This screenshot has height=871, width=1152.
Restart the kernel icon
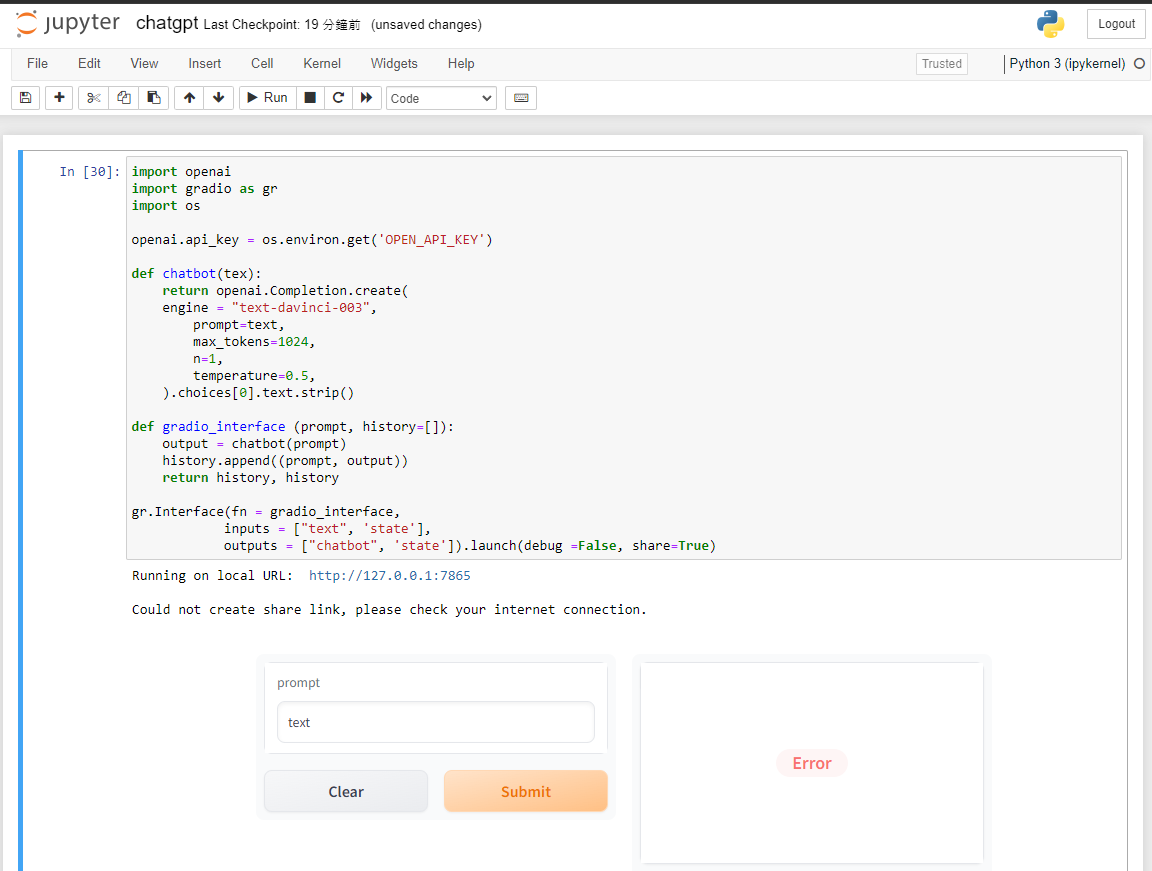coord(338,98)
